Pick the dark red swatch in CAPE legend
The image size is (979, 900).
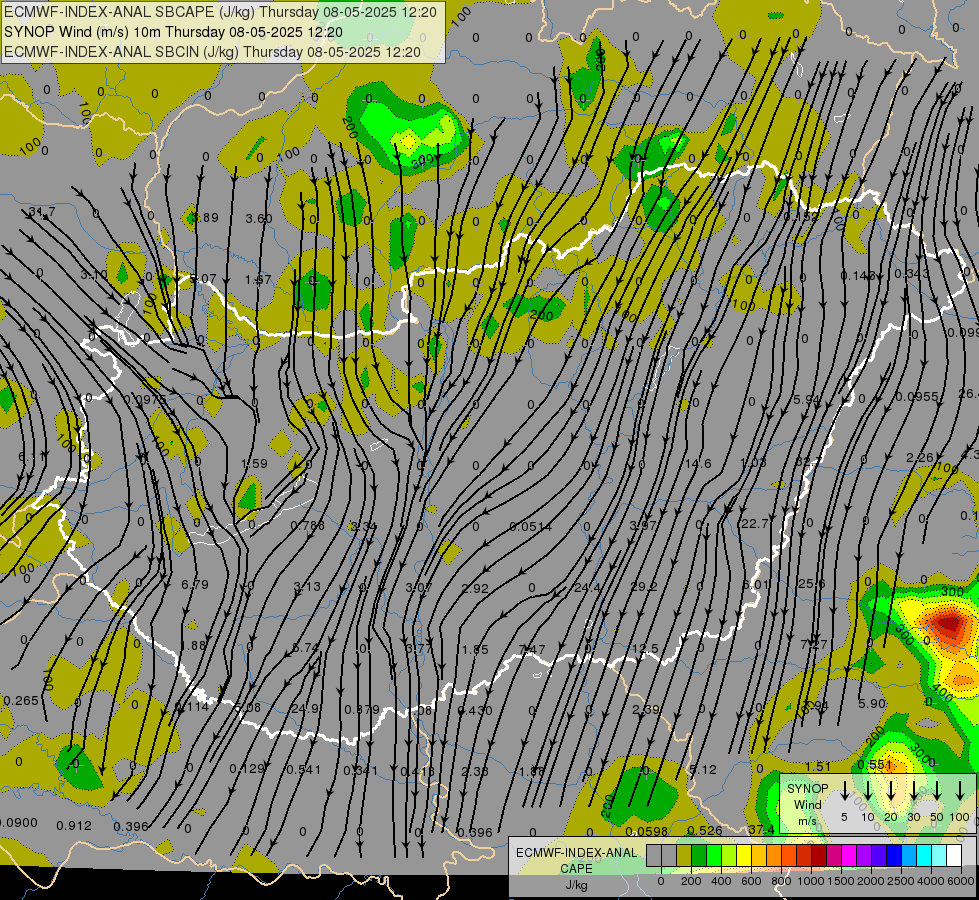[x=819, y=856]
